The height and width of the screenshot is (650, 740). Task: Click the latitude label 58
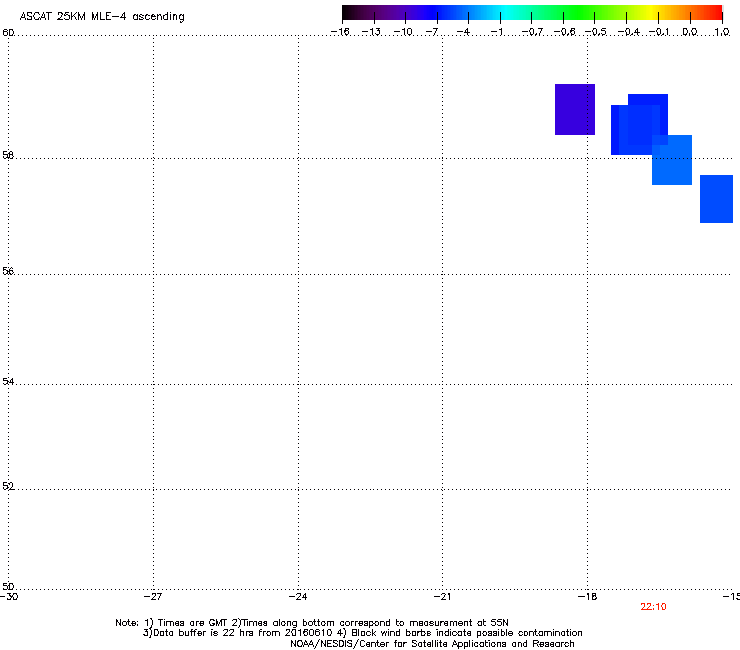coord(8,155)
